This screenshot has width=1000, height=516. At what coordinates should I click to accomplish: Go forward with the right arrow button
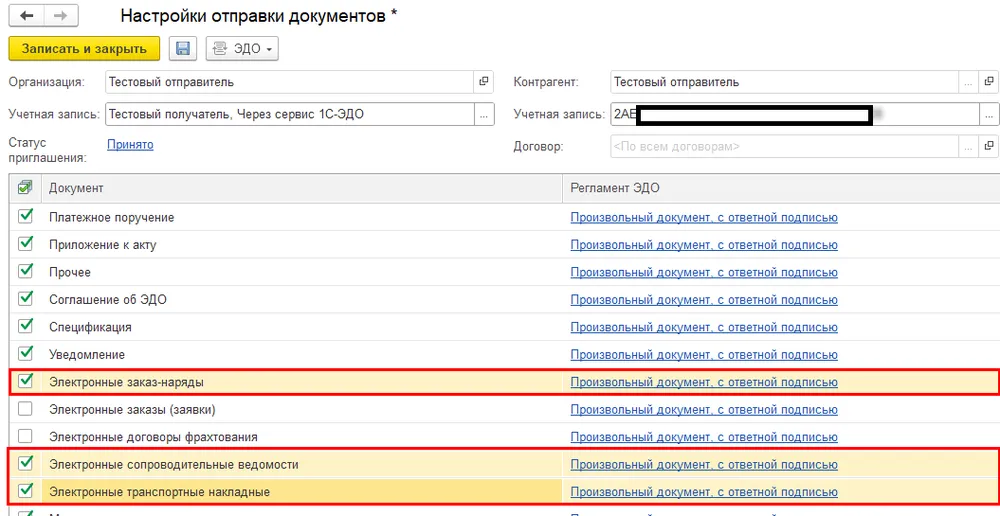pyautogui.click(x=61, y=16)
